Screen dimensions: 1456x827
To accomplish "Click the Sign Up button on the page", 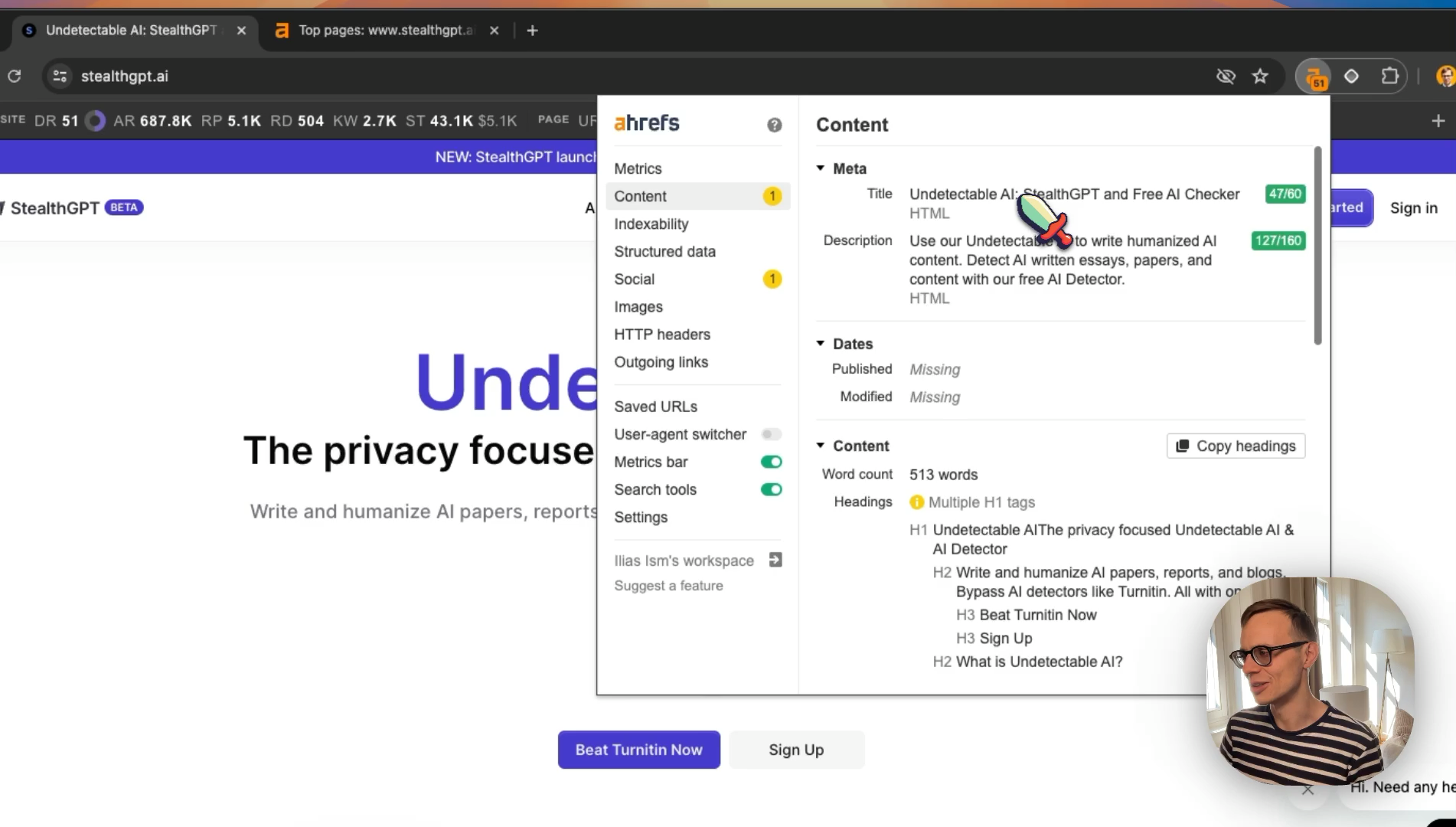I will pyautogui.click(x=796, y=750).
